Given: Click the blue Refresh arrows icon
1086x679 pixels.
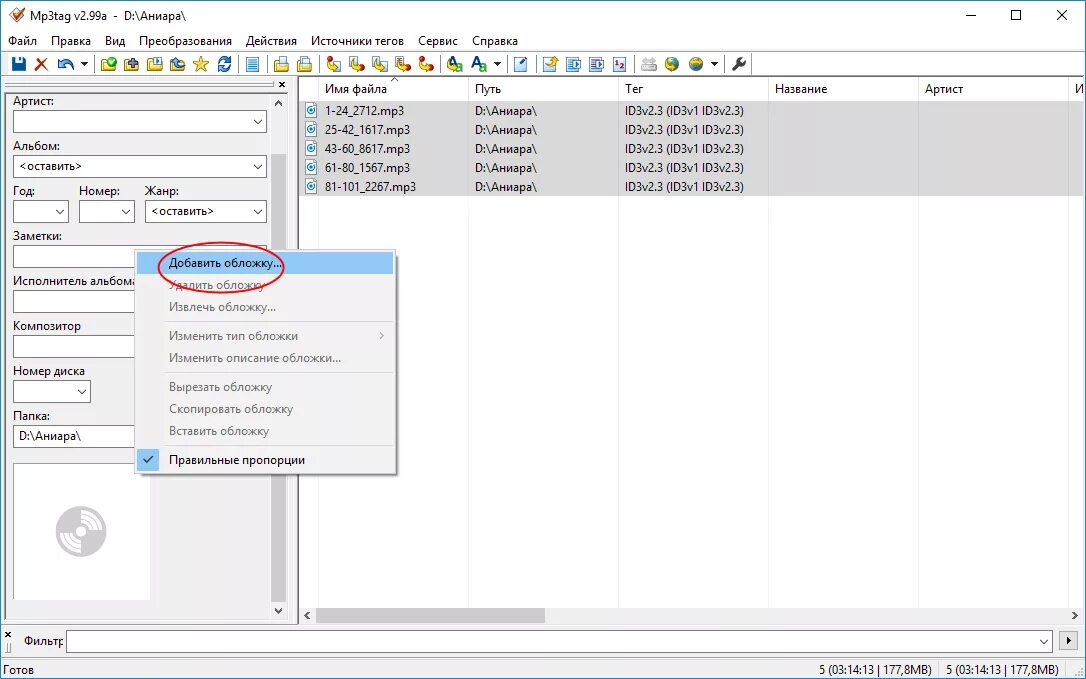Looking at the screenshot, I should point(224,64).
